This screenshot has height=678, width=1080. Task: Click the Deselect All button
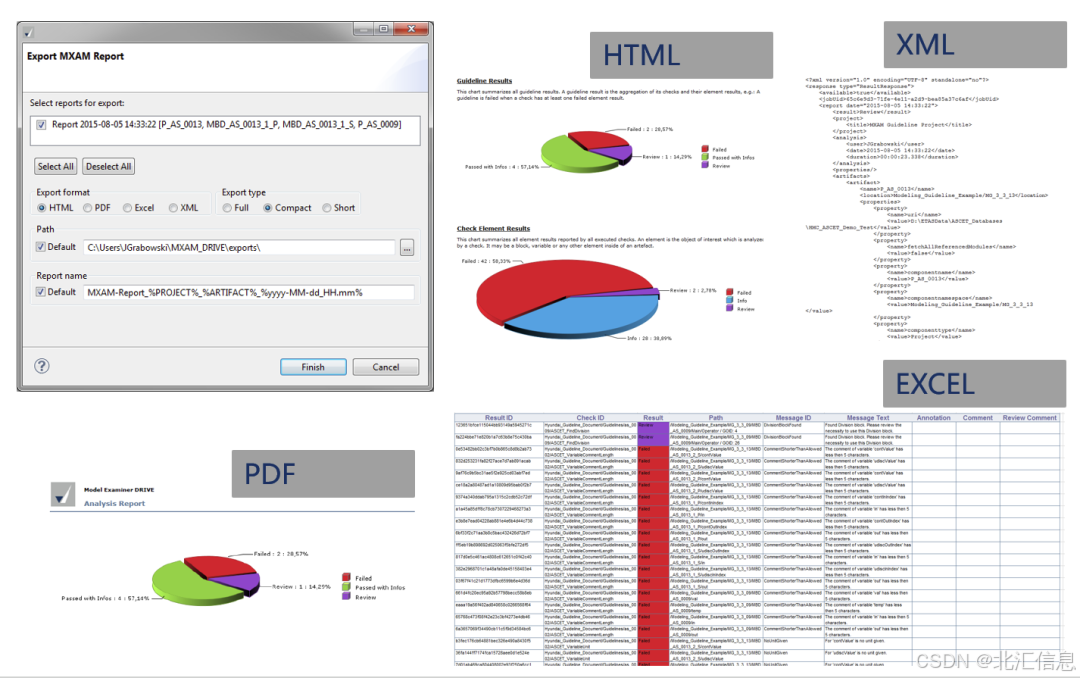pos(108,166)
